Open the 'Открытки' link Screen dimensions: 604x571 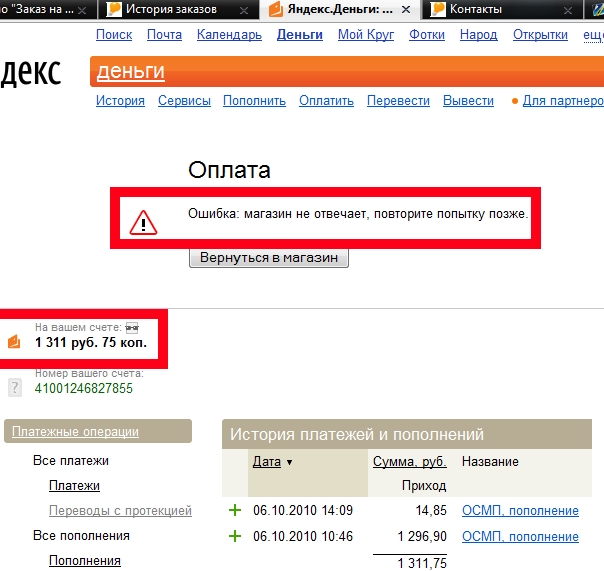pyautogui.click(x=540, y=35)
